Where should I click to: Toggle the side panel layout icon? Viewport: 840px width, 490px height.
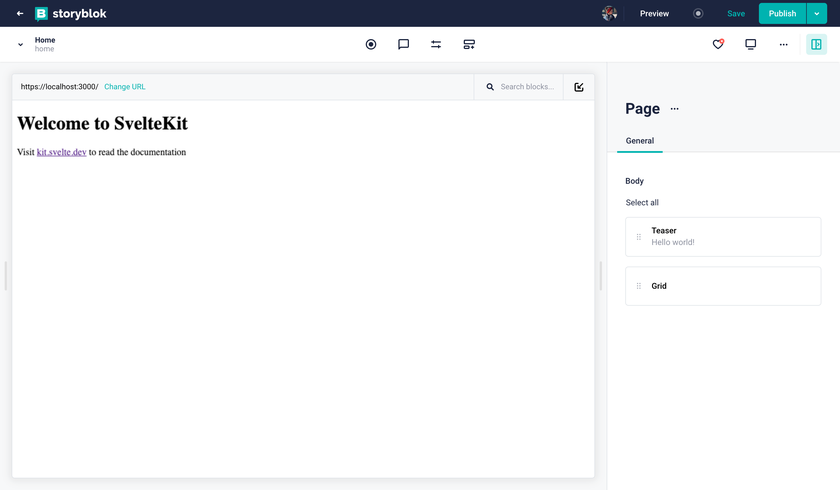click(816, 44)
